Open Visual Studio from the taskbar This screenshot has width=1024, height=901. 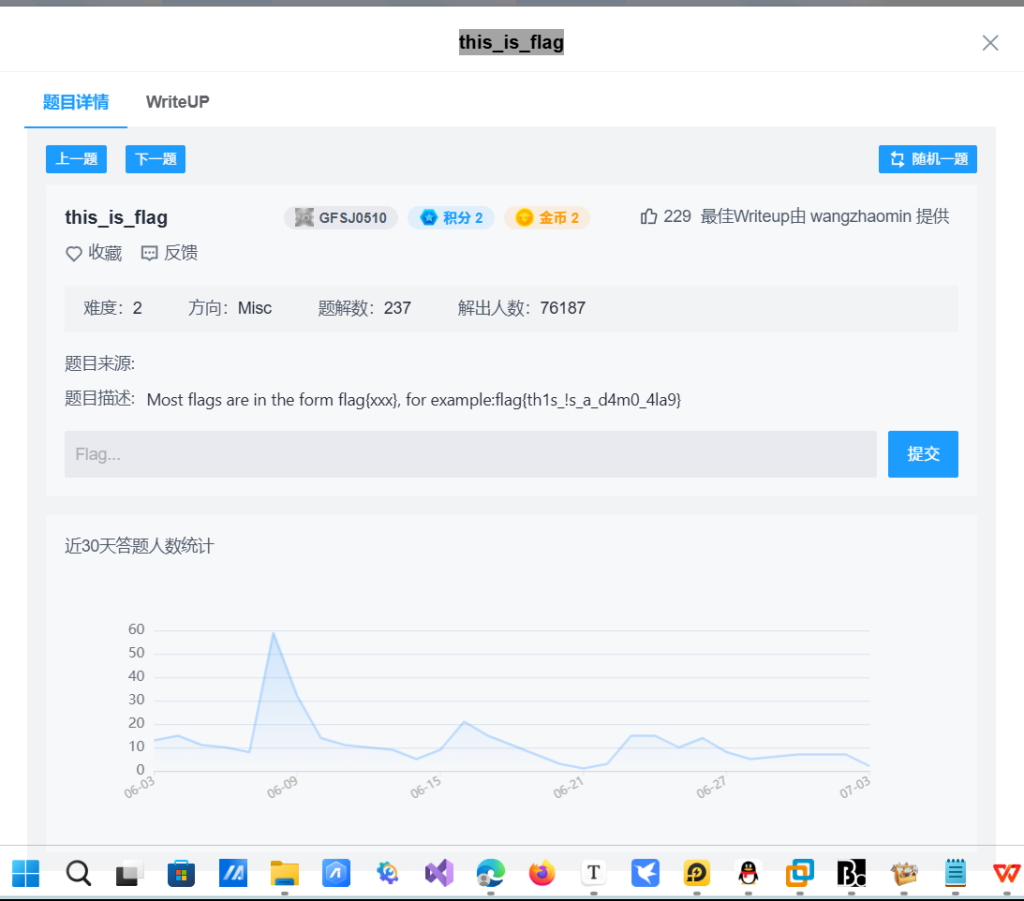[439, 873]
